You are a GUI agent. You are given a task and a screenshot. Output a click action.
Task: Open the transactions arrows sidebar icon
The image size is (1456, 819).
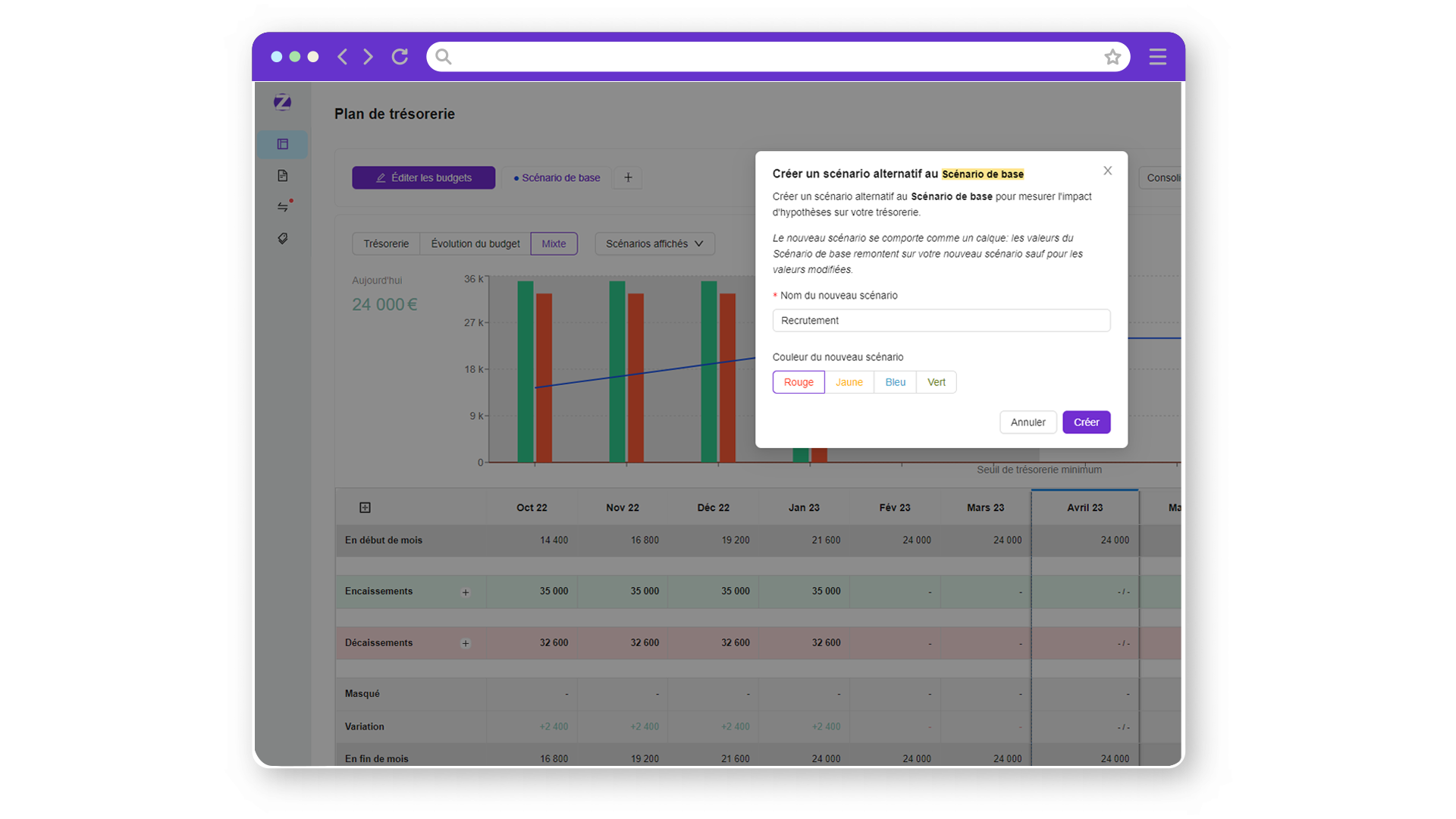(283, 206)
